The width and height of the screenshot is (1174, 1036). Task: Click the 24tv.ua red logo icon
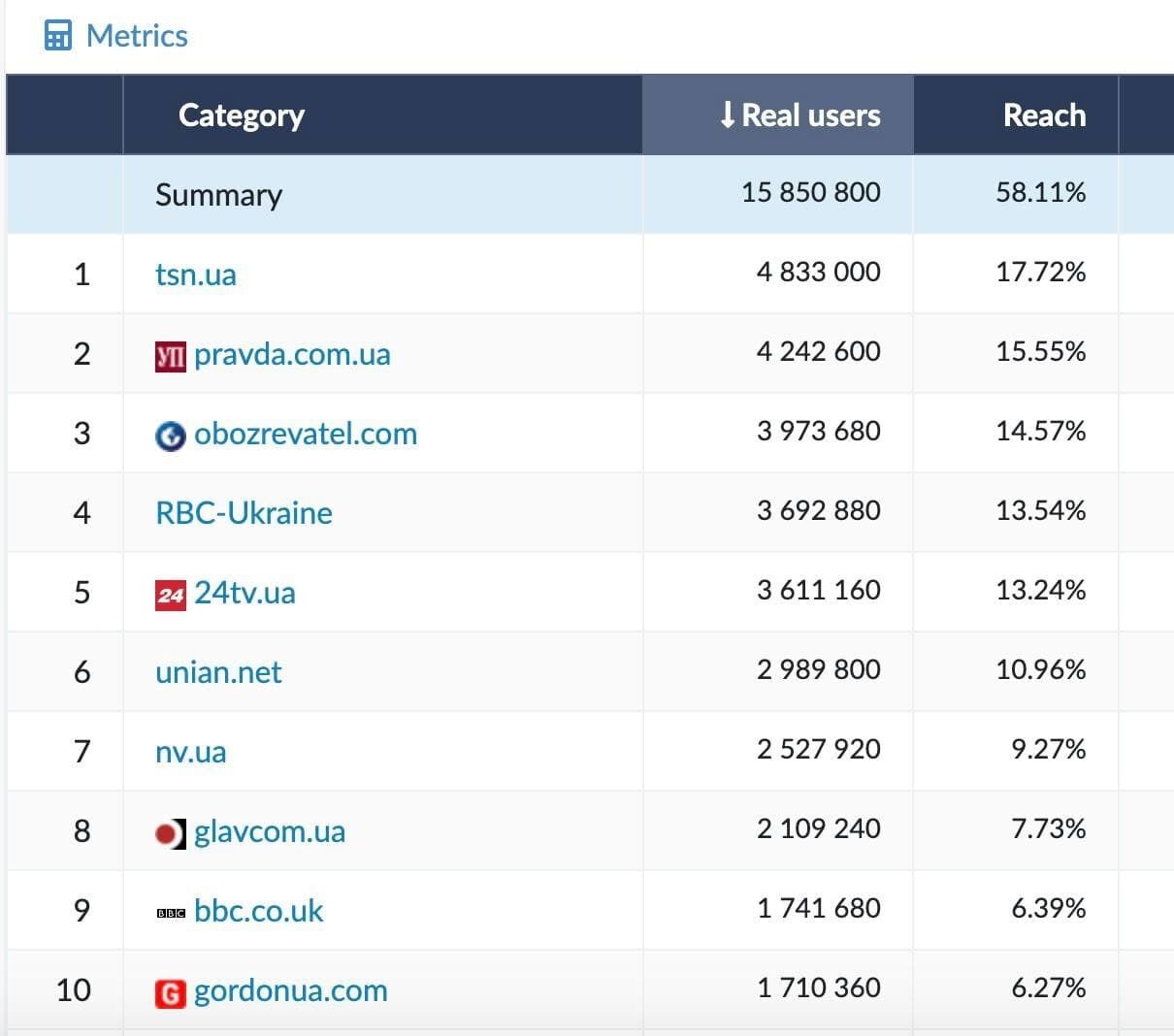click(x=170, y=595)
